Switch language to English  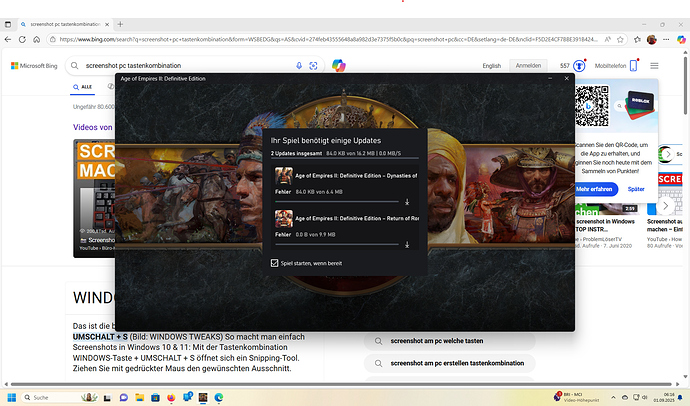[x=491, y=66]
